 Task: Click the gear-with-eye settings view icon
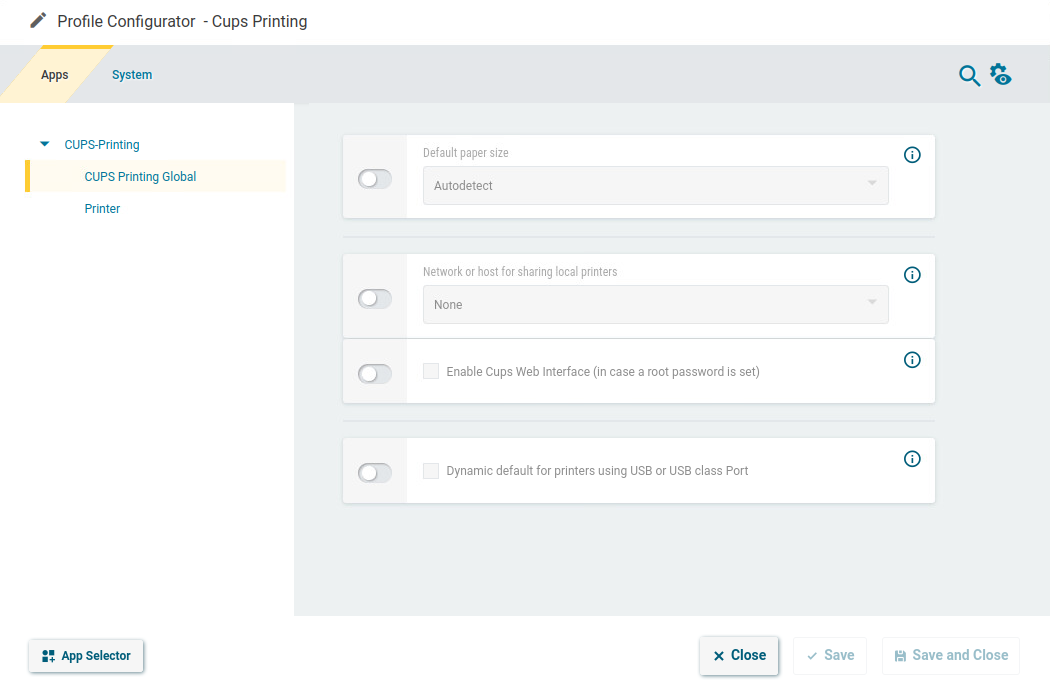(1001, 74)
